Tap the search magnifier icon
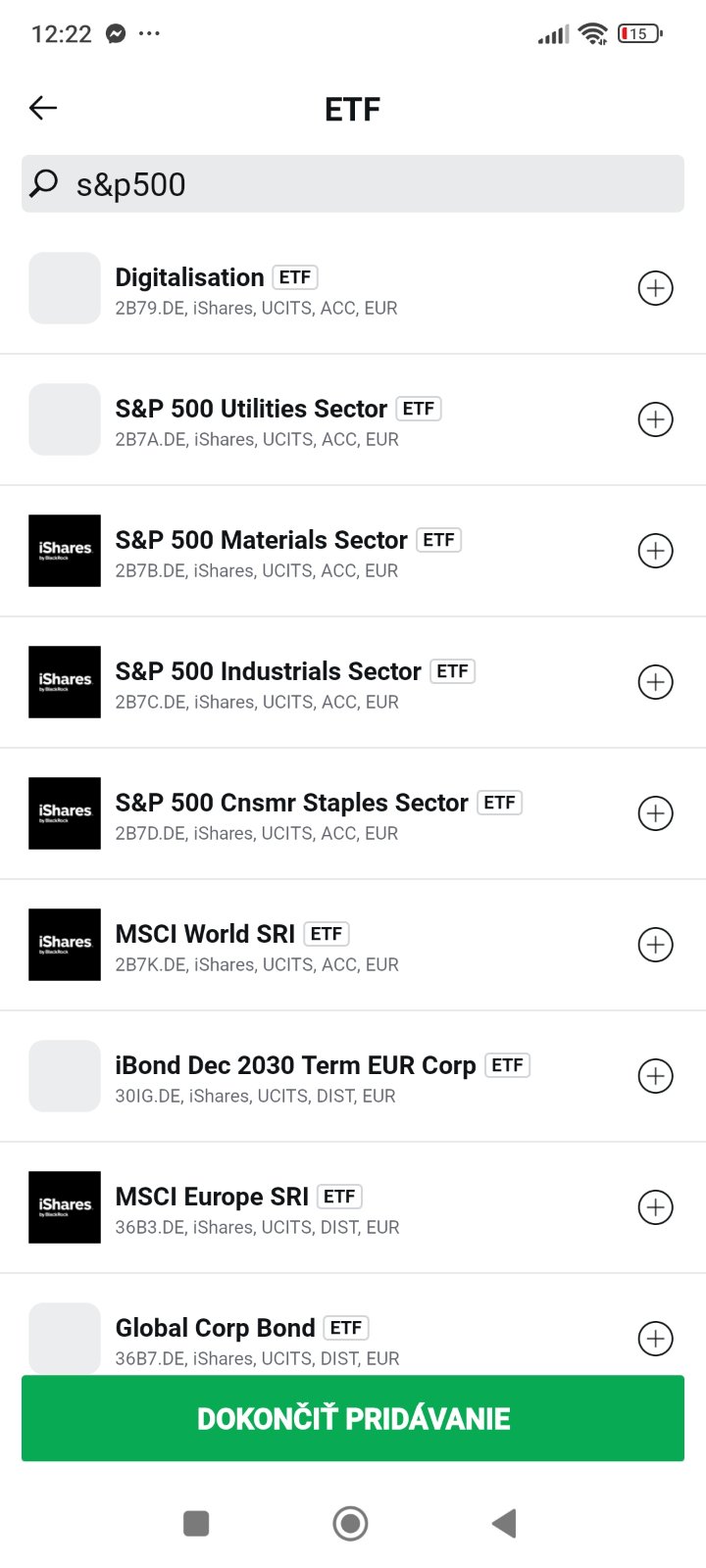706x1568 pixels. tap(44, 183)
